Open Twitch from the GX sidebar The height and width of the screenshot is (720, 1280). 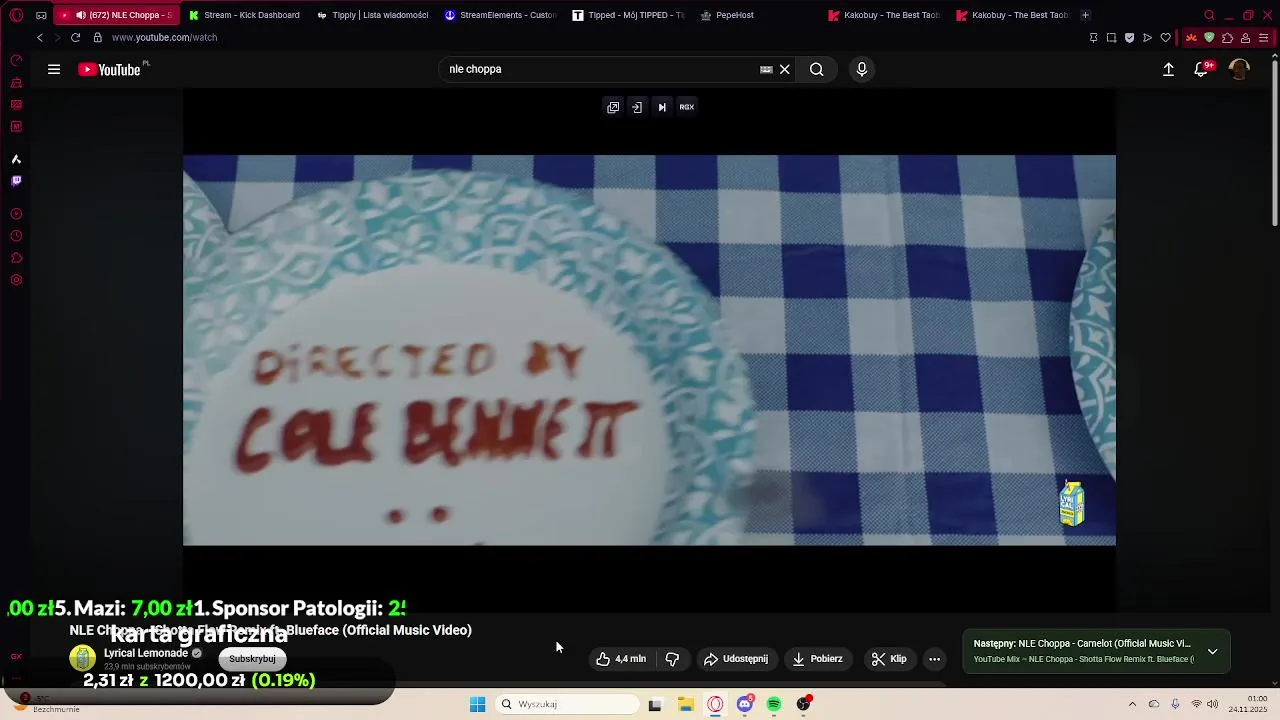tap(16, 181)
